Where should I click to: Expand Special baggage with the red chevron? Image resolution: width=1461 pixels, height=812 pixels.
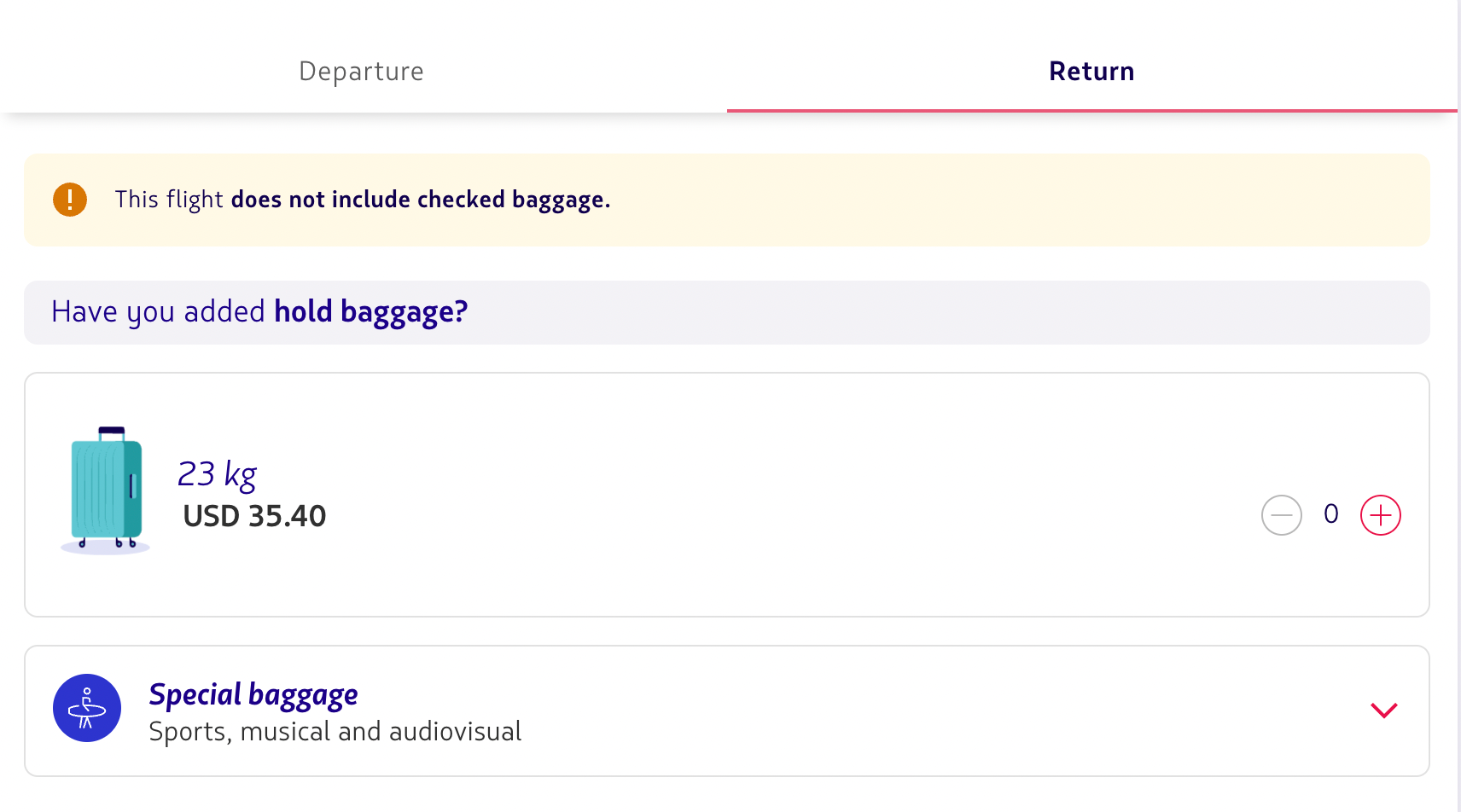point(1383,710)
